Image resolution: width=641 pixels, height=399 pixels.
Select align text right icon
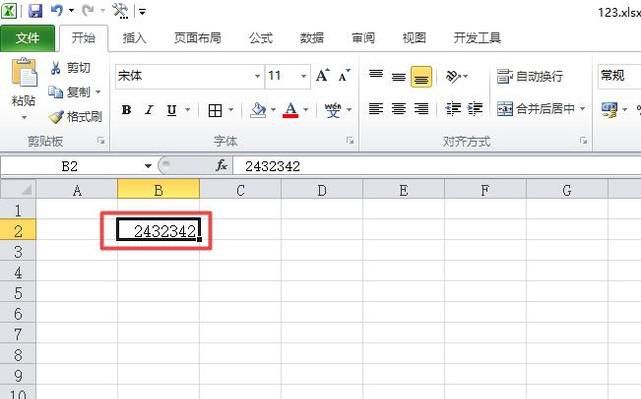click(421, 109)
